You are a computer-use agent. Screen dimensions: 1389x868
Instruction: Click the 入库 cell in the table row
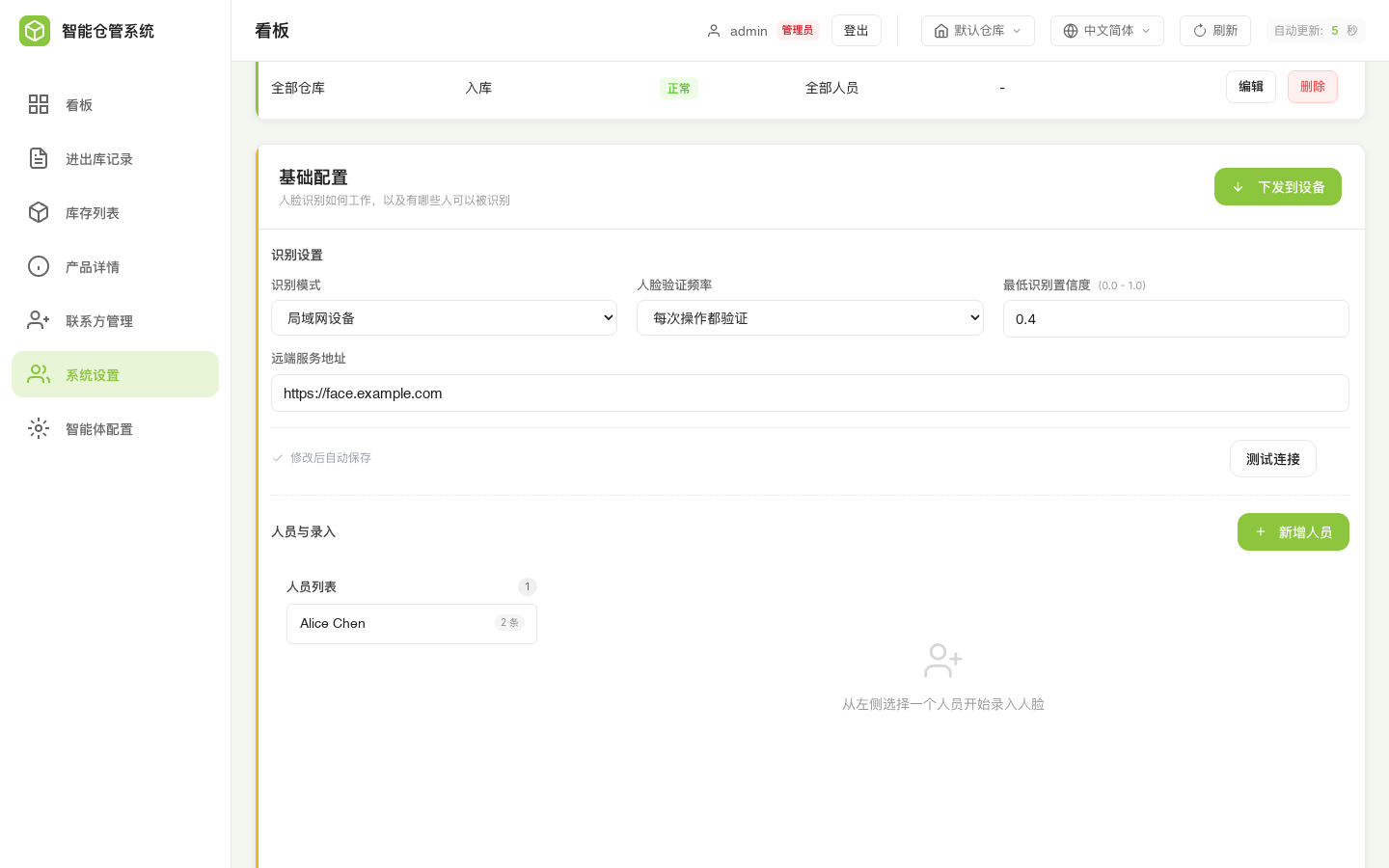click(478, 88)
